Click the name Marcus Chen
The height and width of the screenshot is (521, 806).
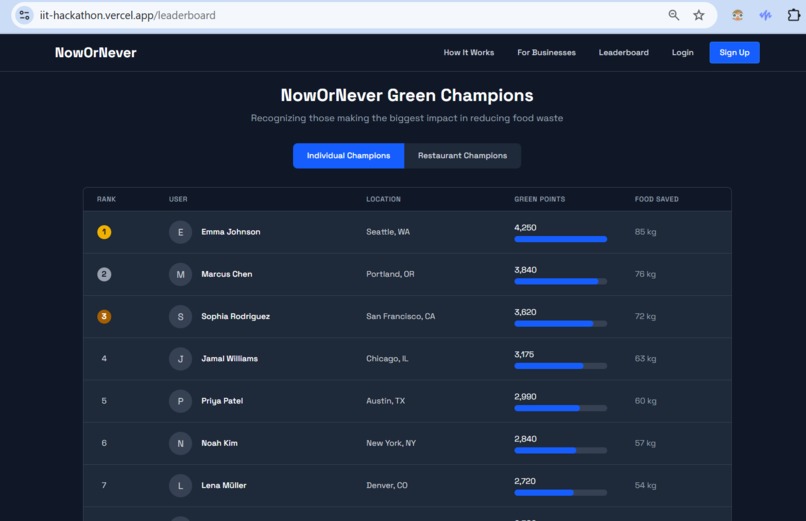point(227,274)
